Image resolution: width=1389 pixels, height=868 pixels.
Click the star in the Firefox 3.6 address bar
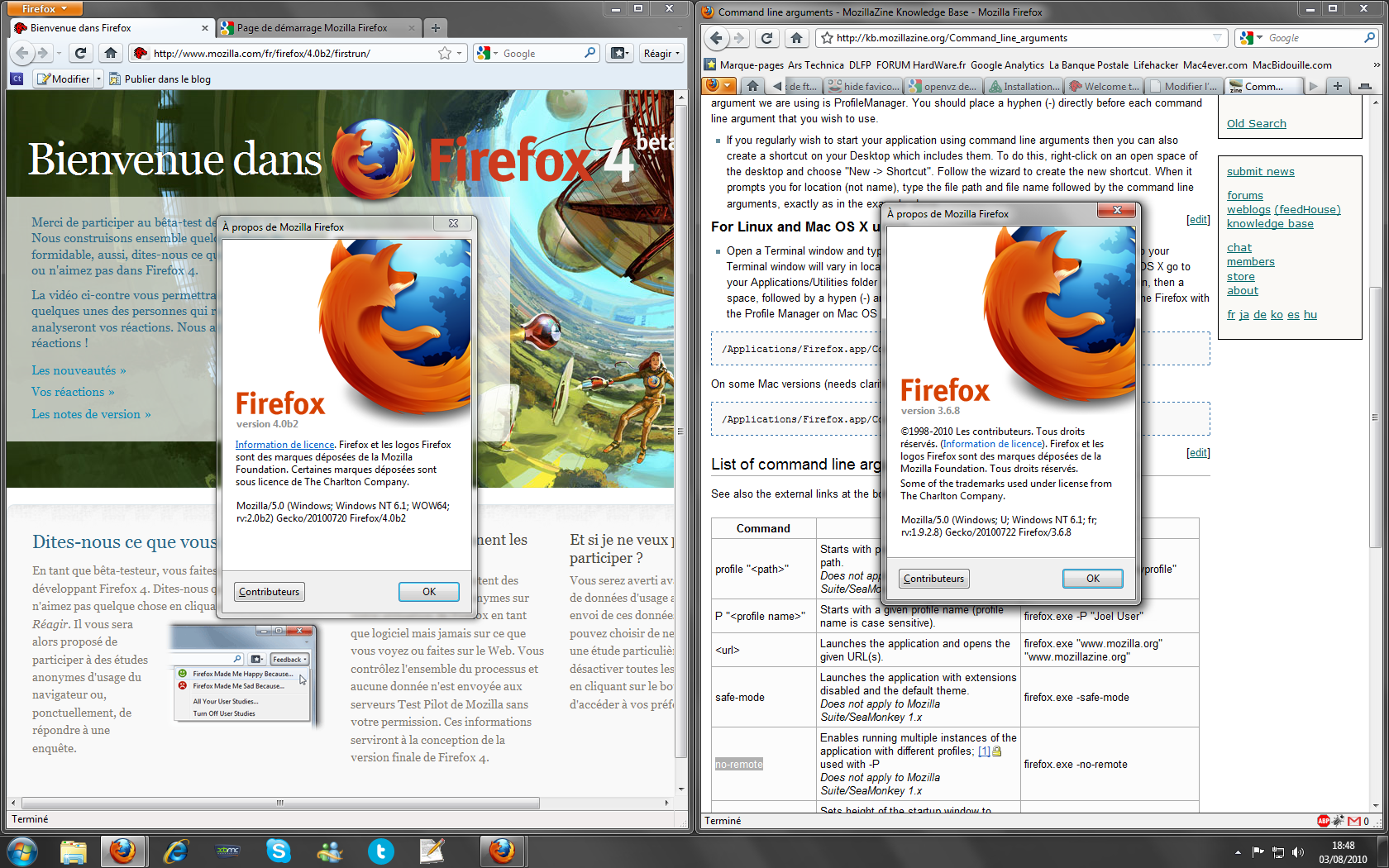coord(827,38)
